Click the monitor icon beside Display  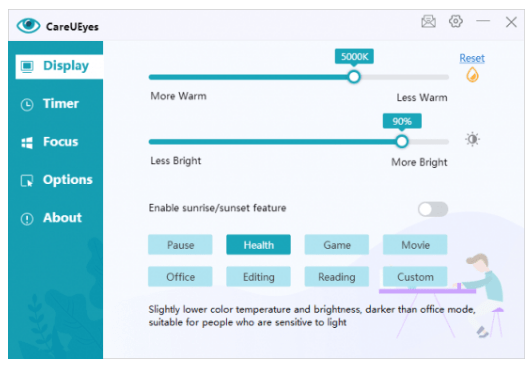[27, 66]
